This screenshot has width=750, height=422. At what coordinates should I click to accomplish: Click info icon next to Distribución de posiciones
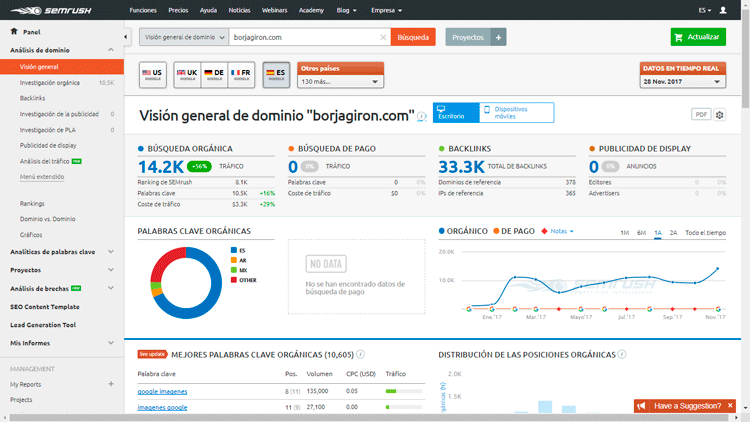coord(622,354)
